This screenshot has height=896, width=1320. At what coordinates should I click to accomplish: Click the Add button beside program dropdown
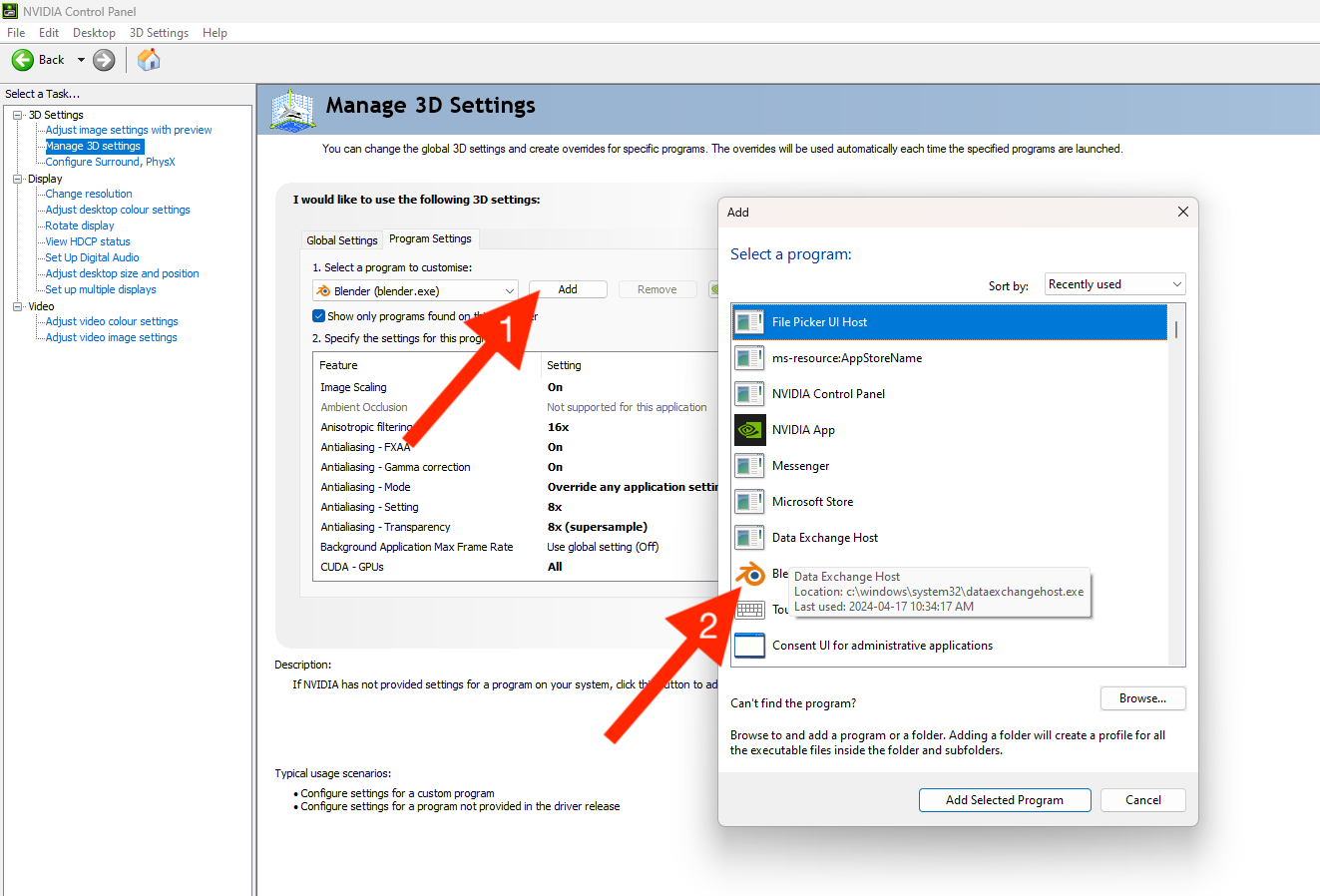(x=568, y=289)
